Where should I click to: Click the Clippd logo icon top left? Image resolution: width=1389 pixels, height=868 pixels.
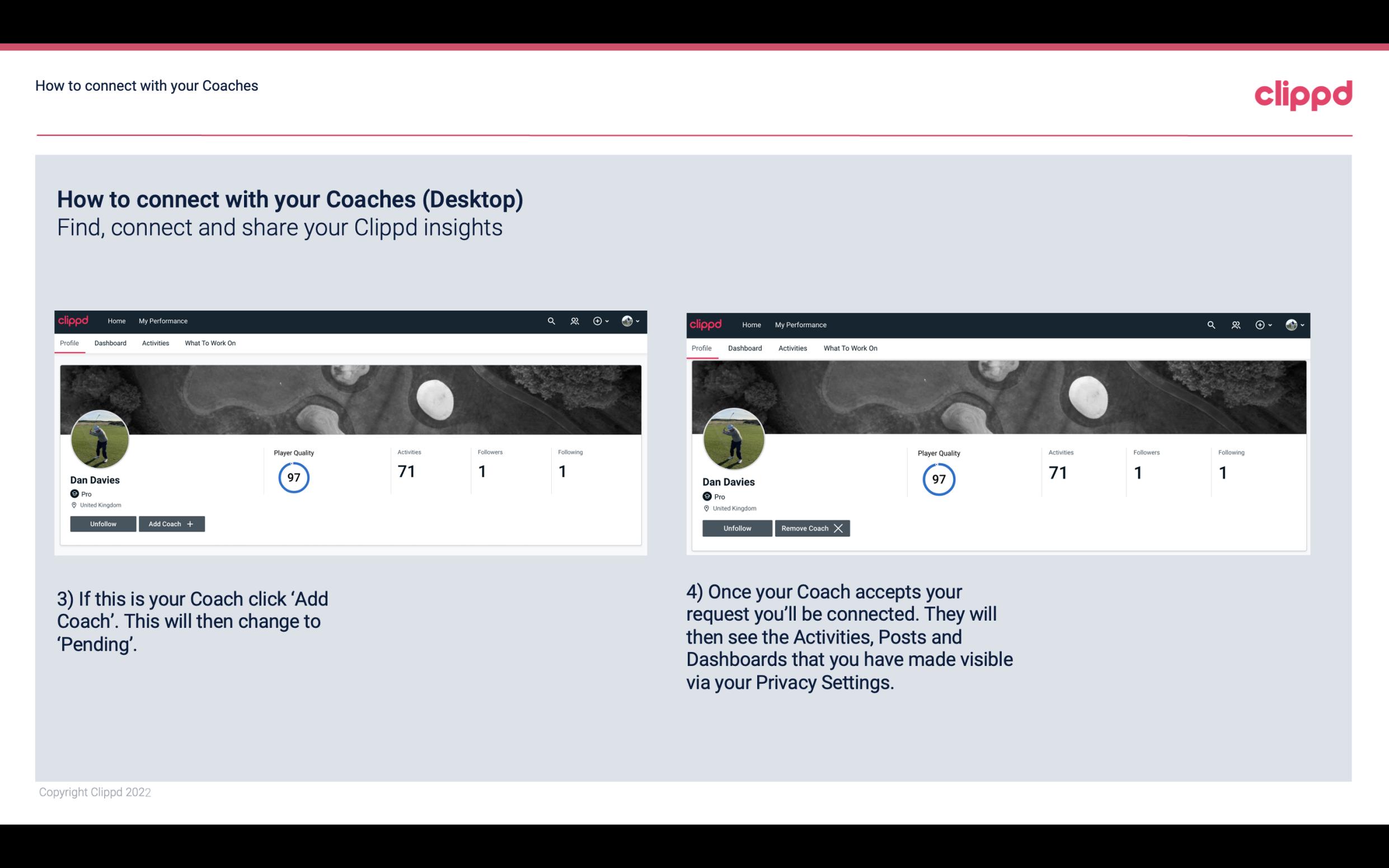point(74,320)
